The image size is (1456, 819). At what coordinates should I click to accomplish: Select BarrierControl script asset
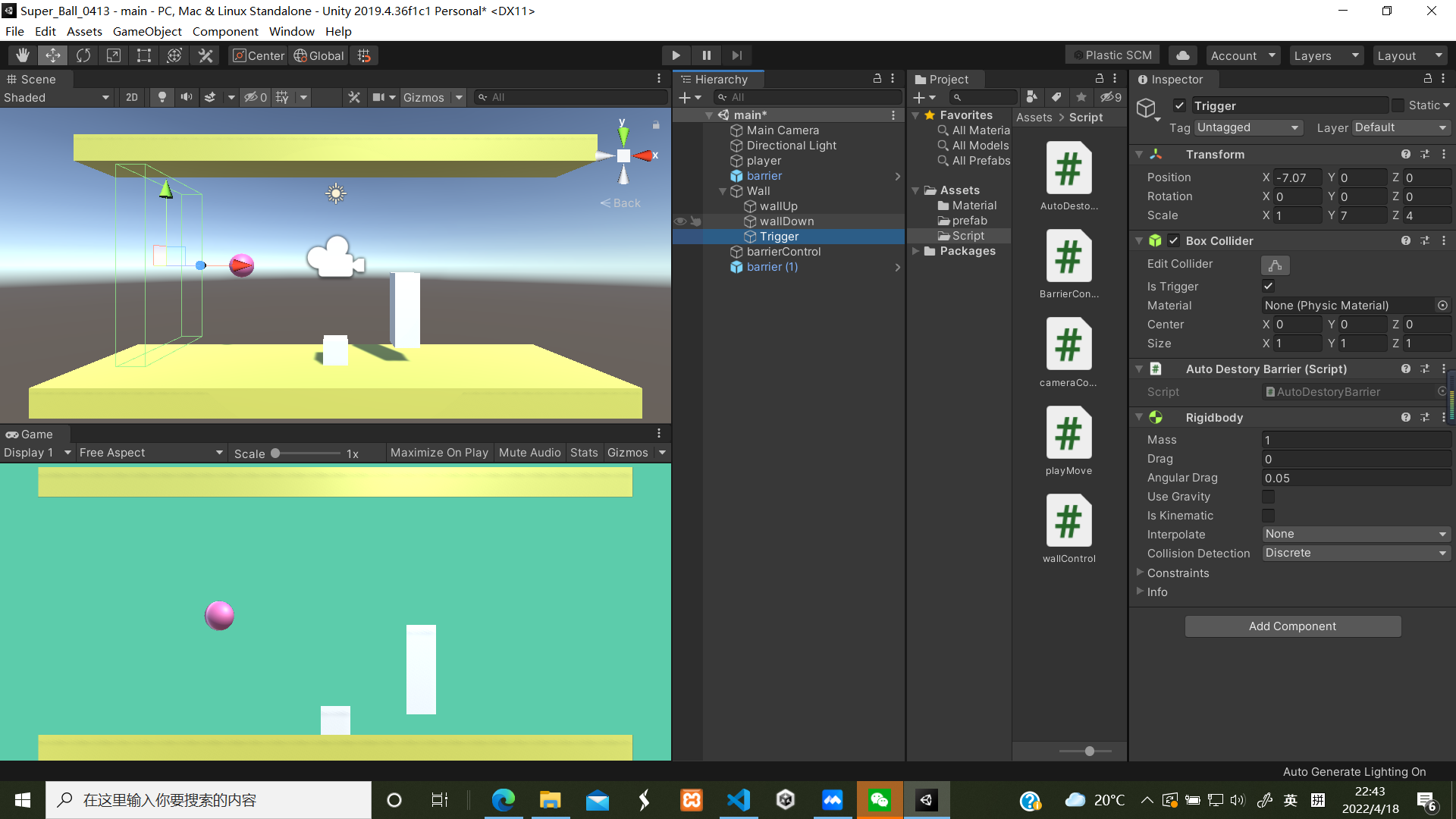(1068, 264)
